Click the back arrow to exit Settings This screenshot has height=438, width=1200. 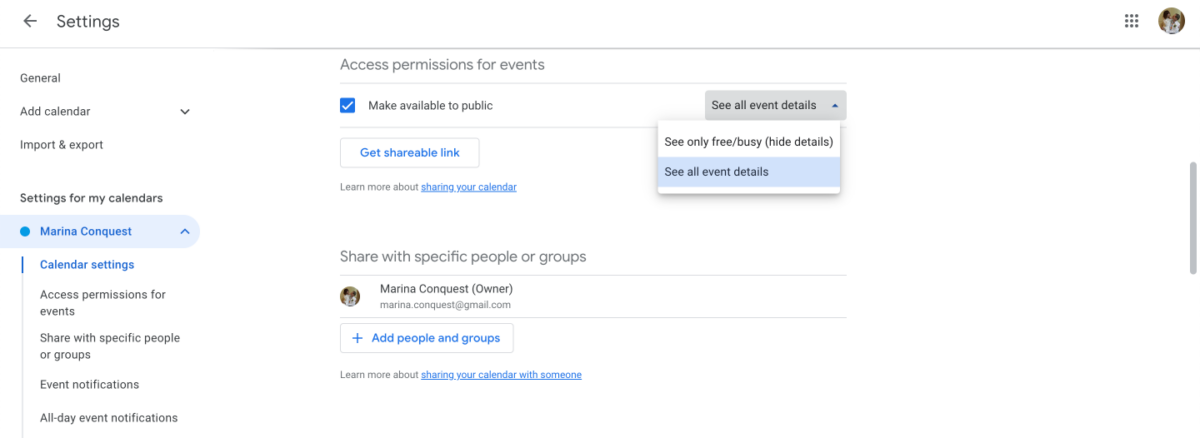tap(30, 21)
